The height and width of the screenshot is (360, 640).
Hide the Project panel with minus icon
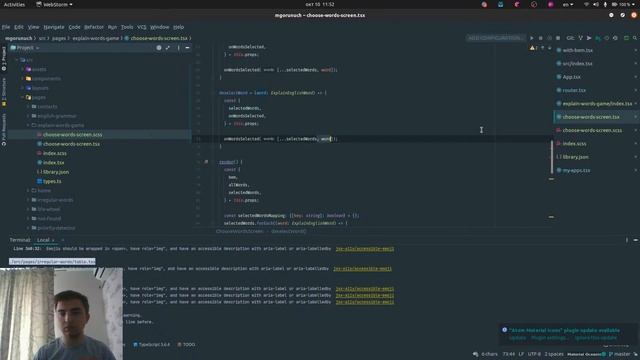(187, 48)
